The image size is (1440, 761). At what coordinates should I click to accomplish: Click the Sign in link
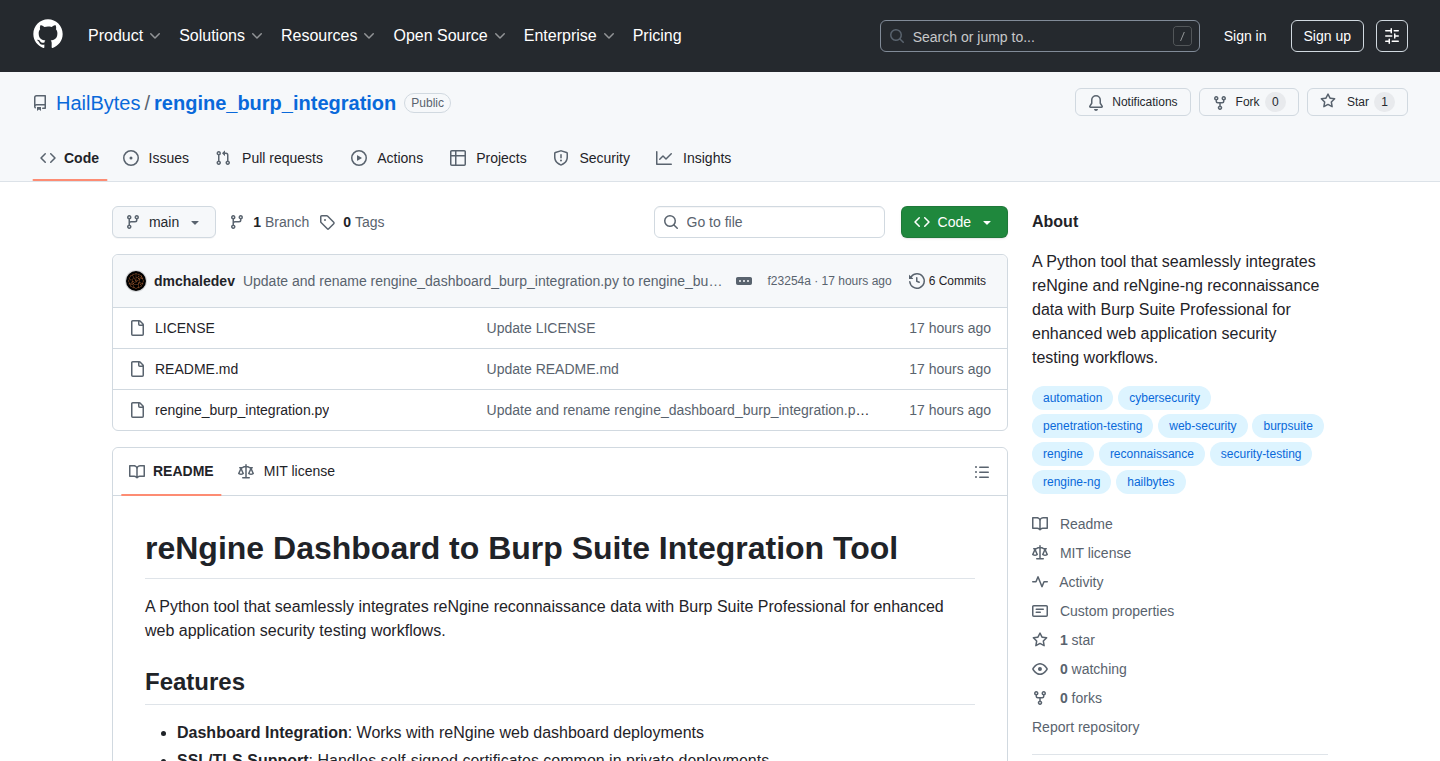(1245, 36)
